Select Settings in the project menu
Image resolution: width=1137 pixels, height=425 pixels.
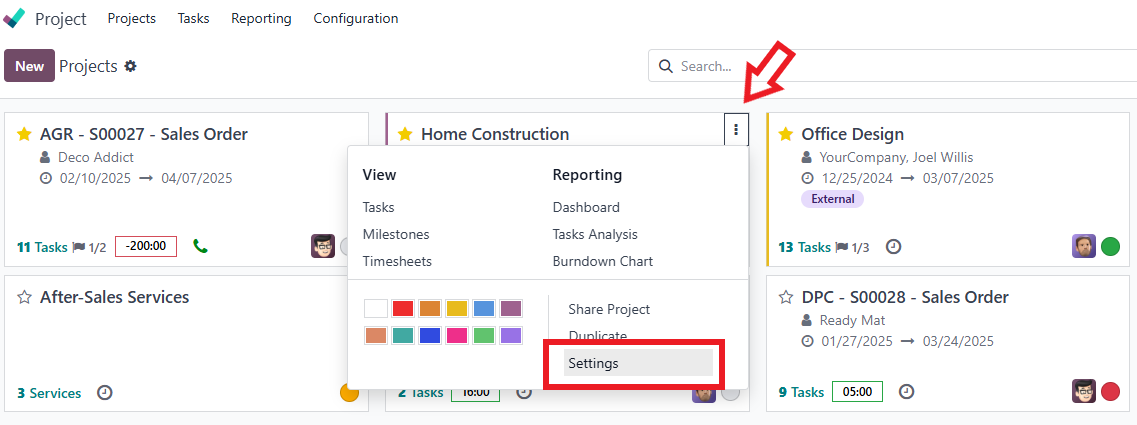point(638,363)
